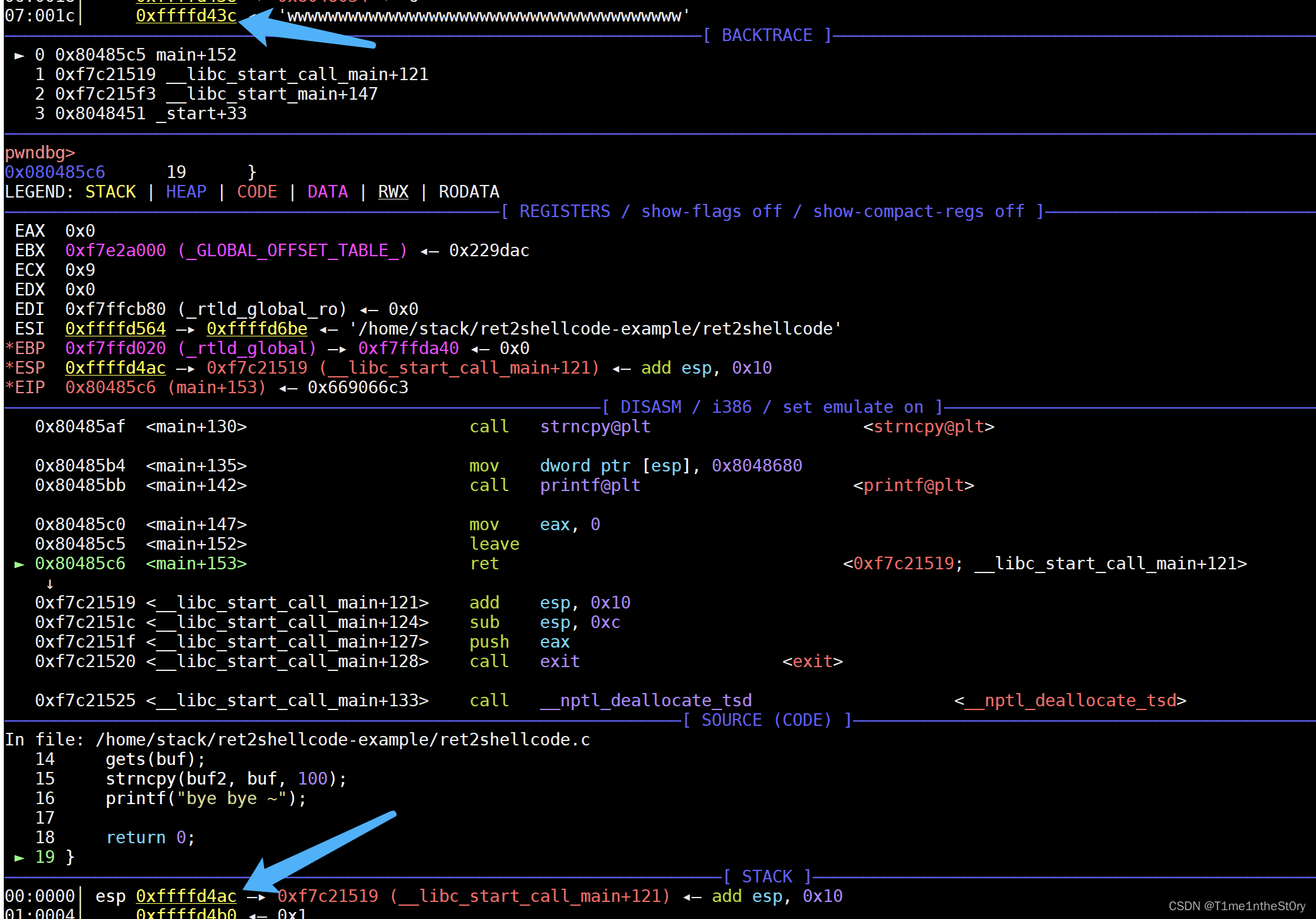Click the pwndbg> command prompt
1316x919 pixels.
pyautogui.click(x=40, y=152)
